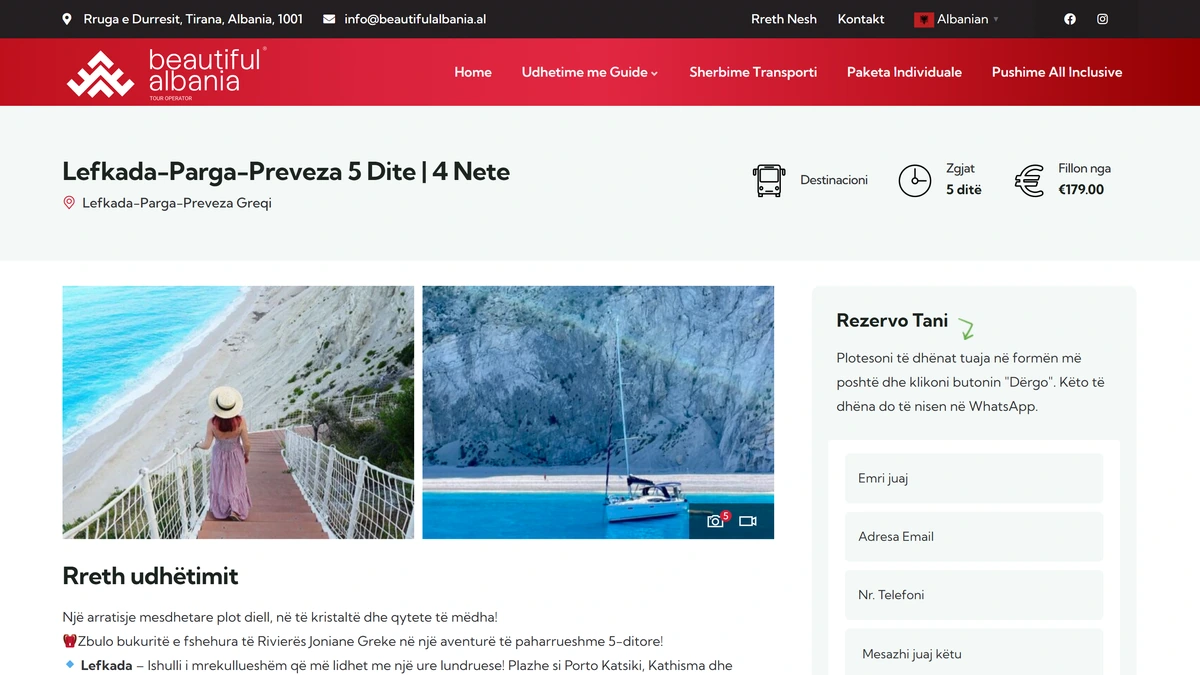Click the 5 ditë duration text
The image size is (1200, 675).
pyautogui.click(x=964, y=190)
